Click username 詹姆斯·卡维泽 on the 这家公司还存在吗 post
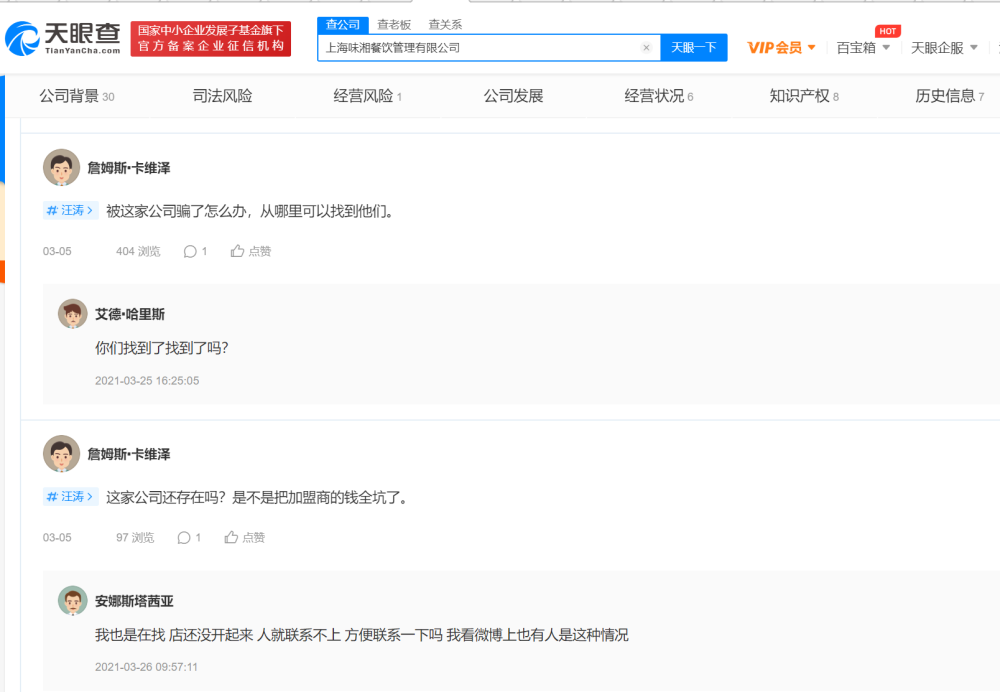Screen dimensions: 1000x692 click(x=129, y=454)
